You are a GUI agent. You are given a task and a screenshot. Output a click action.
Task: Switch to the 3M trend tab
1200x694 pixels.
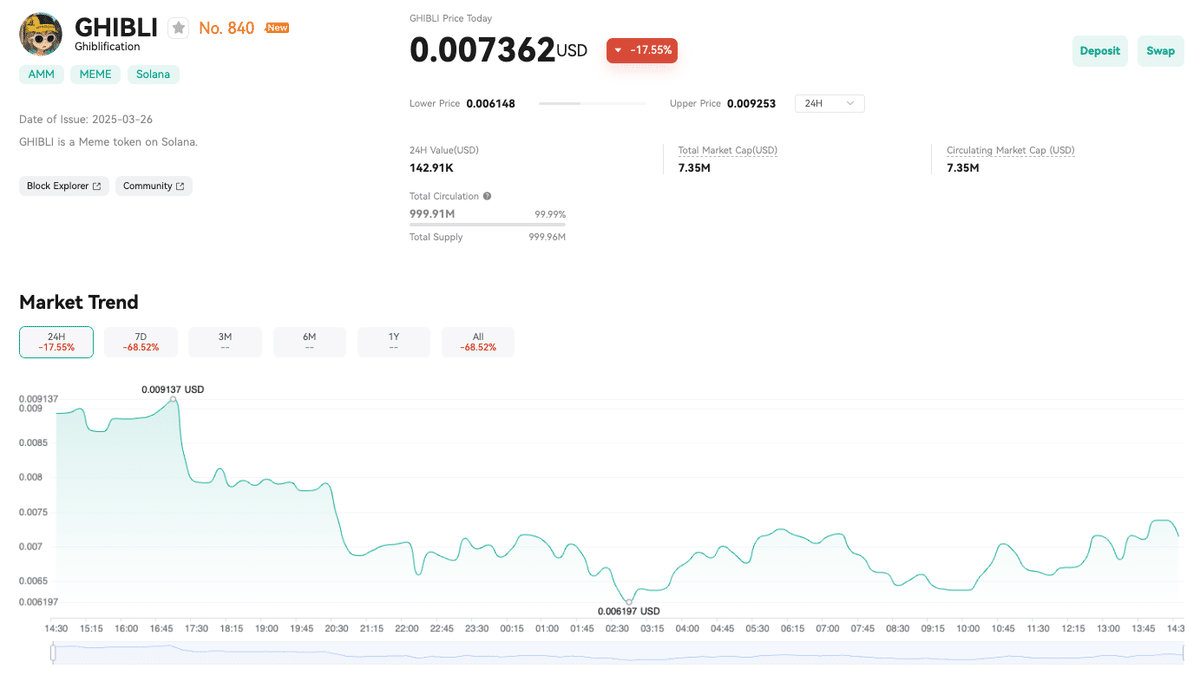tap(225, 342)
